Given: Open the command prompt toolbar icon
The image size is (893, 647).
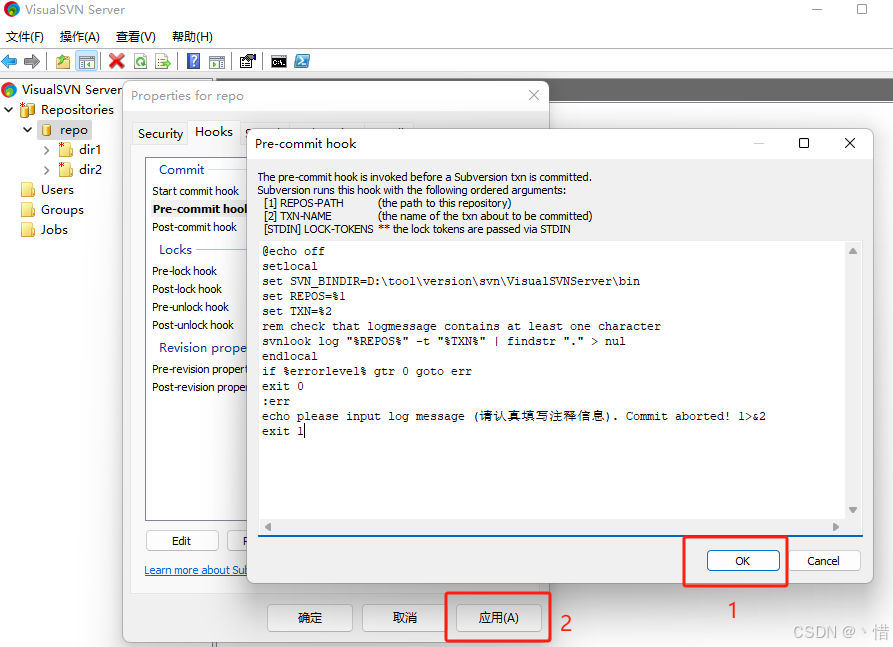Looking at the screenshot, I should point(278,61).
